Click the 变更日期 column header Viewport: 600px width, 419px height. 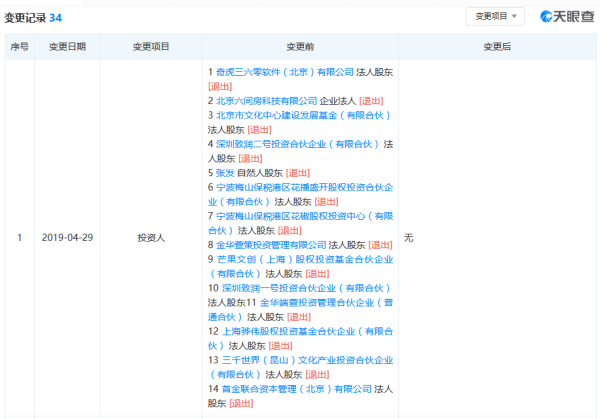click(67, 47)
